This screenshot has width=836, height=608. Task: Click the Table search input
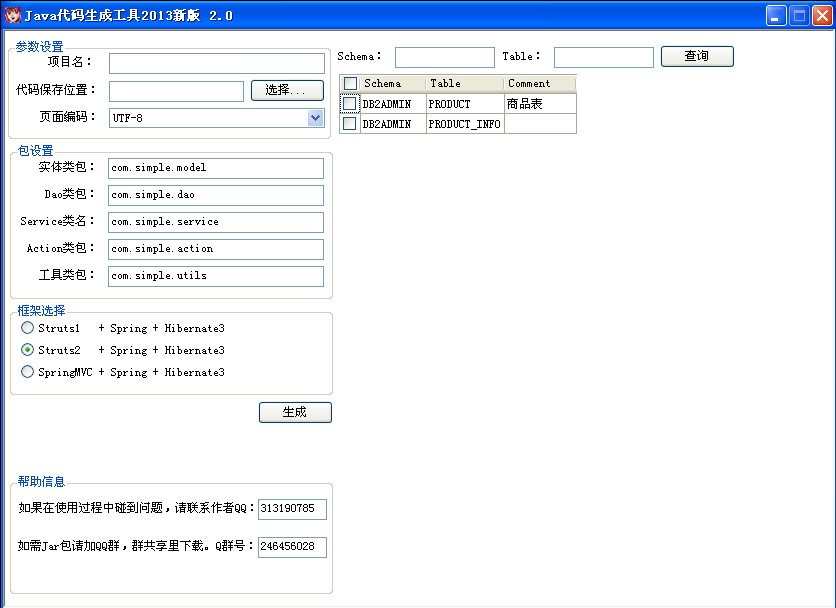click(604, 58)
